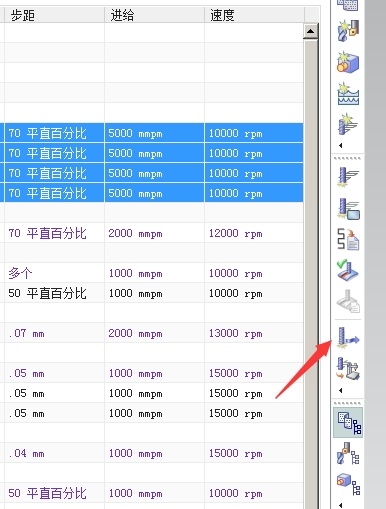Screen dimensions: 386x509
Task: Select 1000 mmpm in the .04 mm row
Action: click(154, 453)
